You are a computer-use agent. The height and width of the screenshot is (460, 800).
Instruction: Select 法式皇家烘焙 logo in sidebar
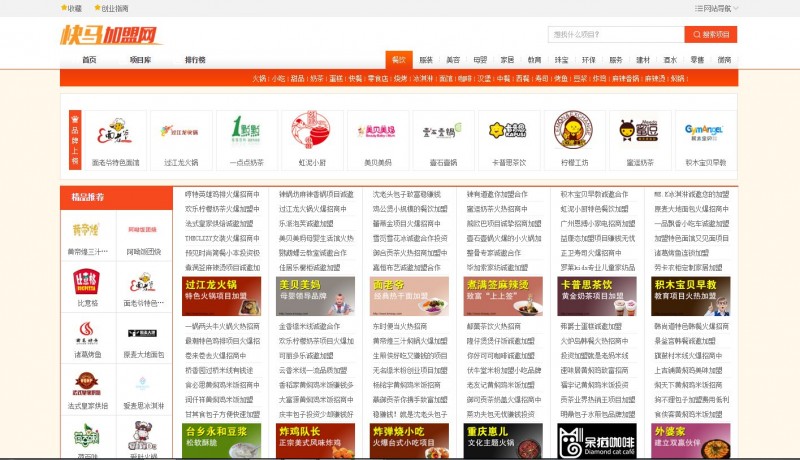click(x=88, y=385)
